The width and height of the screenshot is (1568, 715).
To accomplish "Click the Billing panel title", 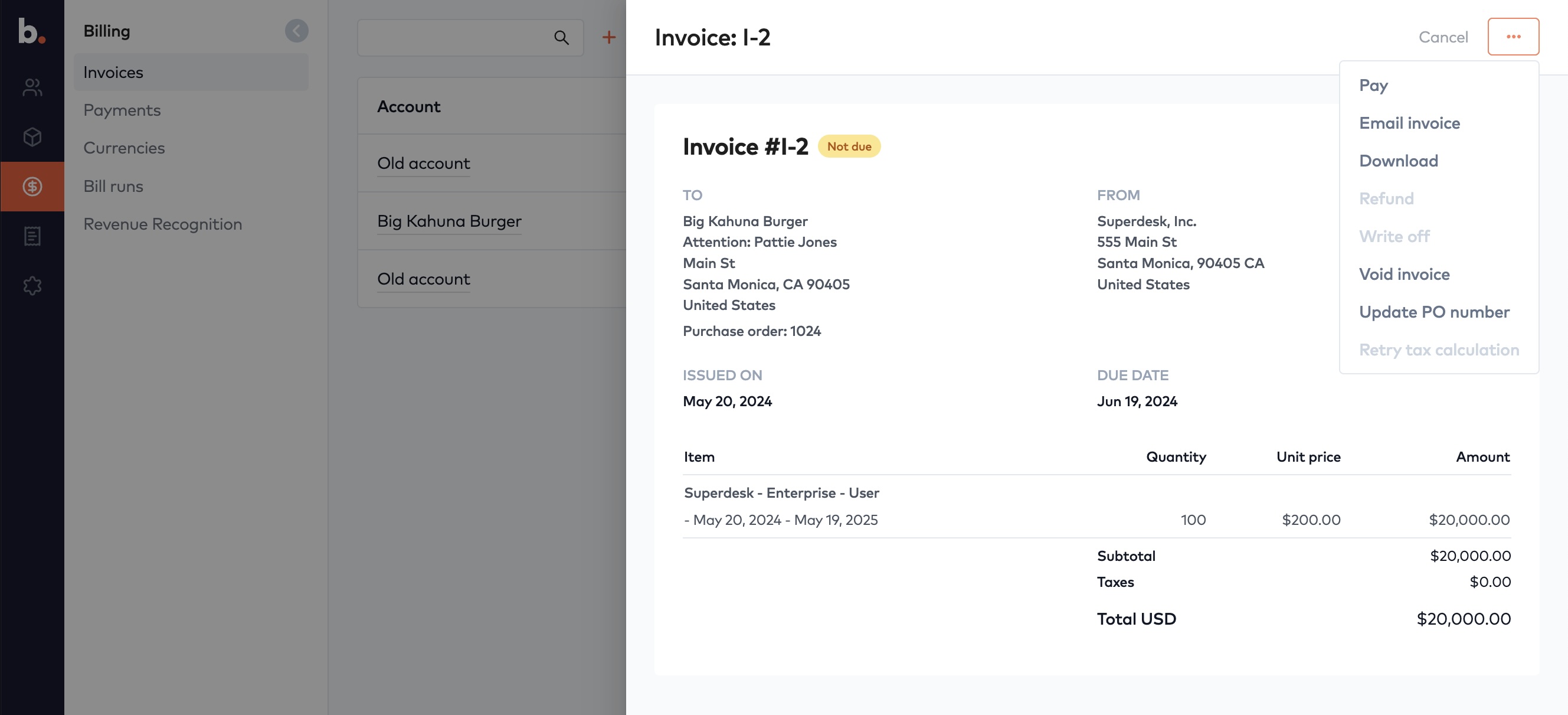I will pyautogui.click(x=107, y=31).
